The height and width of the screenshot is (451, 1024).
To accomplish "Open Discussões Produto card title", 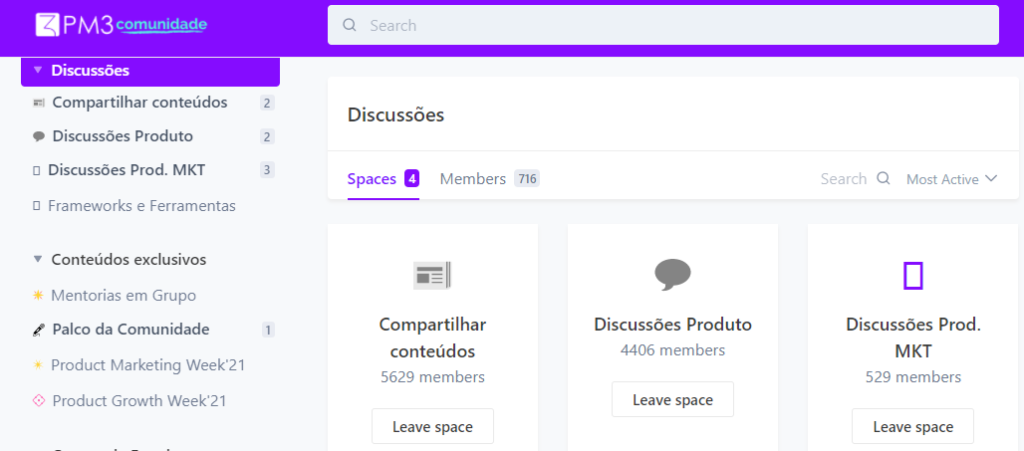I will click(x=673, y=324).
